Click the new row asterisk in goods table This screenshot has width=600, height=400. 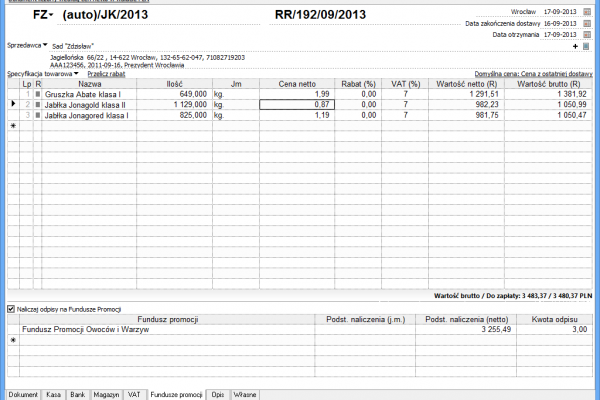[x=13, y=126]
